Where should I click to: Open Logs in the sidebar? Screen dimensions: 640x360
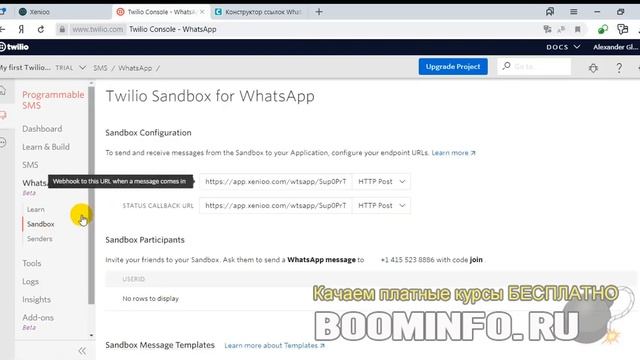[x=30, y=282]
